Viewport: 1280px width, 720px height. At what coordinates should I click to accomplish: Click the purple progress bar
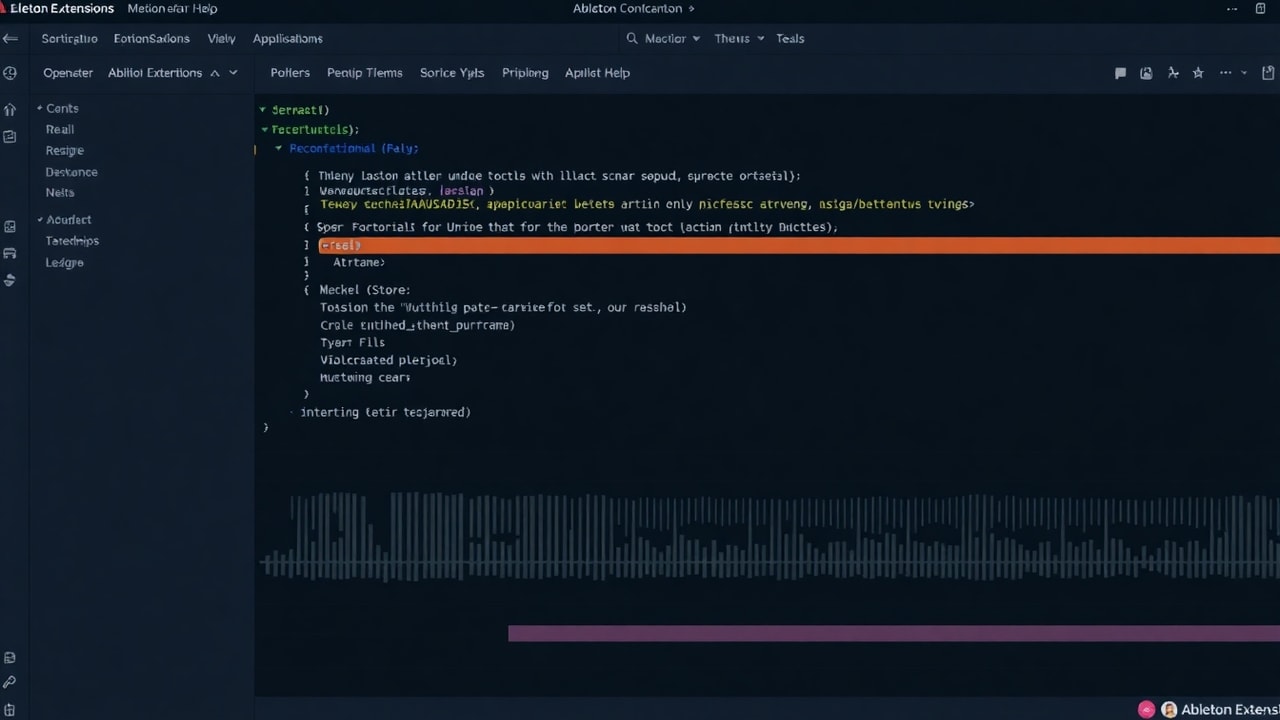[x=894, y=633]
